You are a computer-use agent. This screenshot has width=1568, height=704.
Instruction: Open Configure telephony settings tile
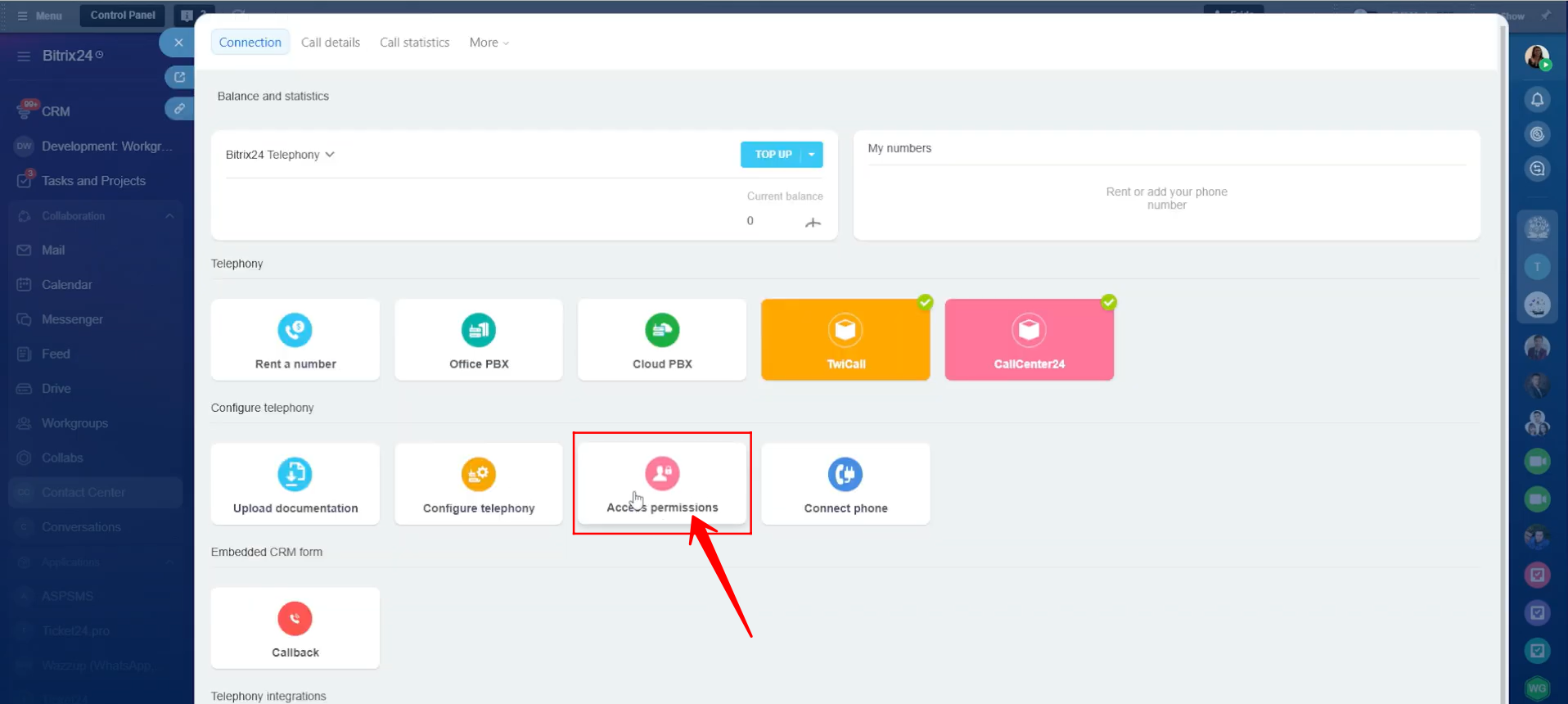coord(479,484)
